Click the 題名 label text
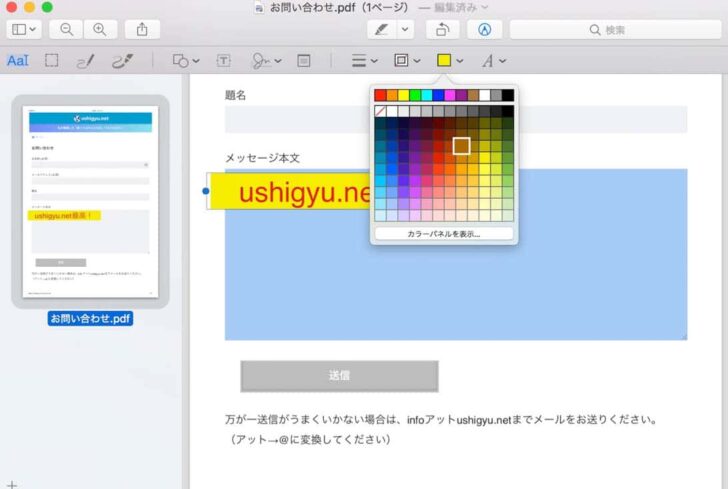728x489 pixels. pyautogui.click(x=235, y=95)
